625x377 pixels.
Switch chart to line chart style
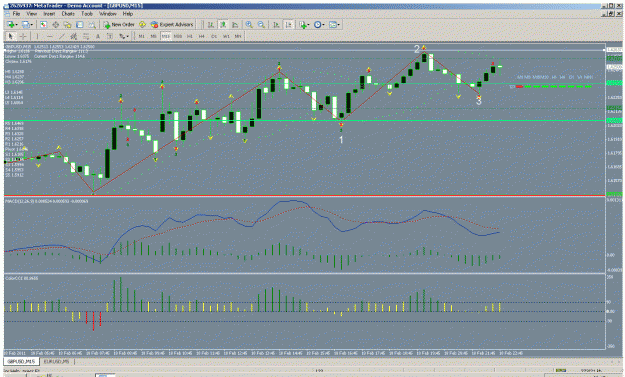click(x=235, y=25)
